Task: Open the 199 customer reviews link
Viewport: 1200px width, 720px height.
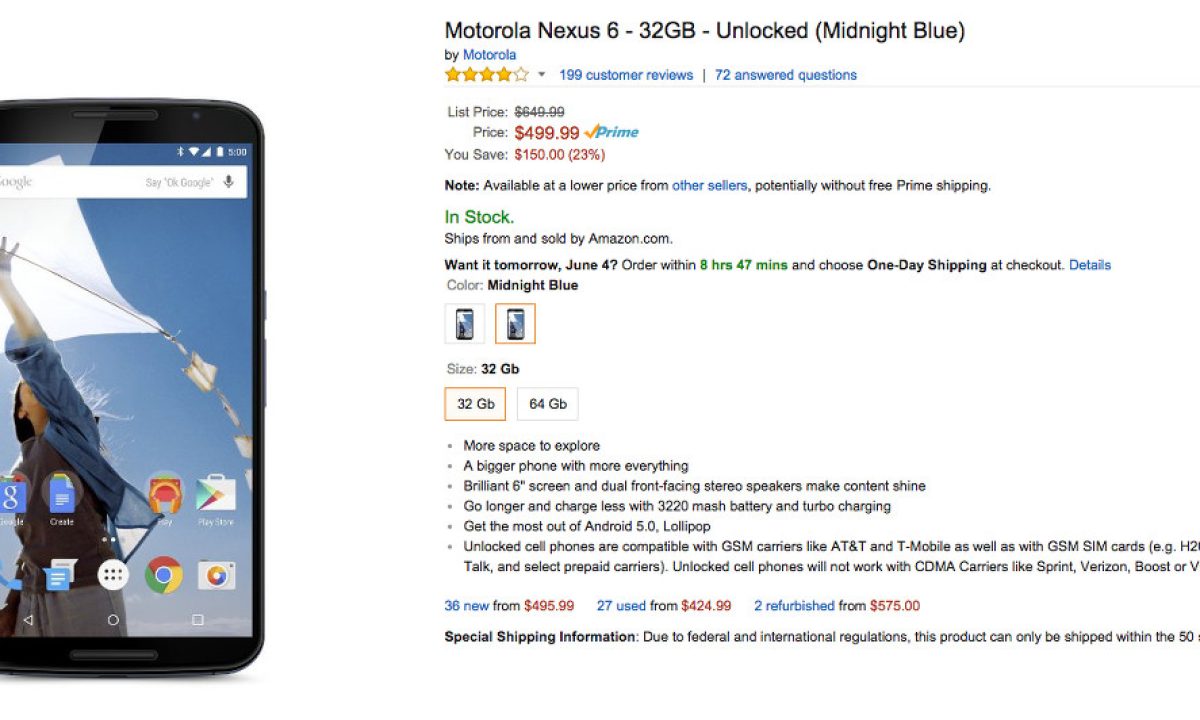Action: point(626,75)
